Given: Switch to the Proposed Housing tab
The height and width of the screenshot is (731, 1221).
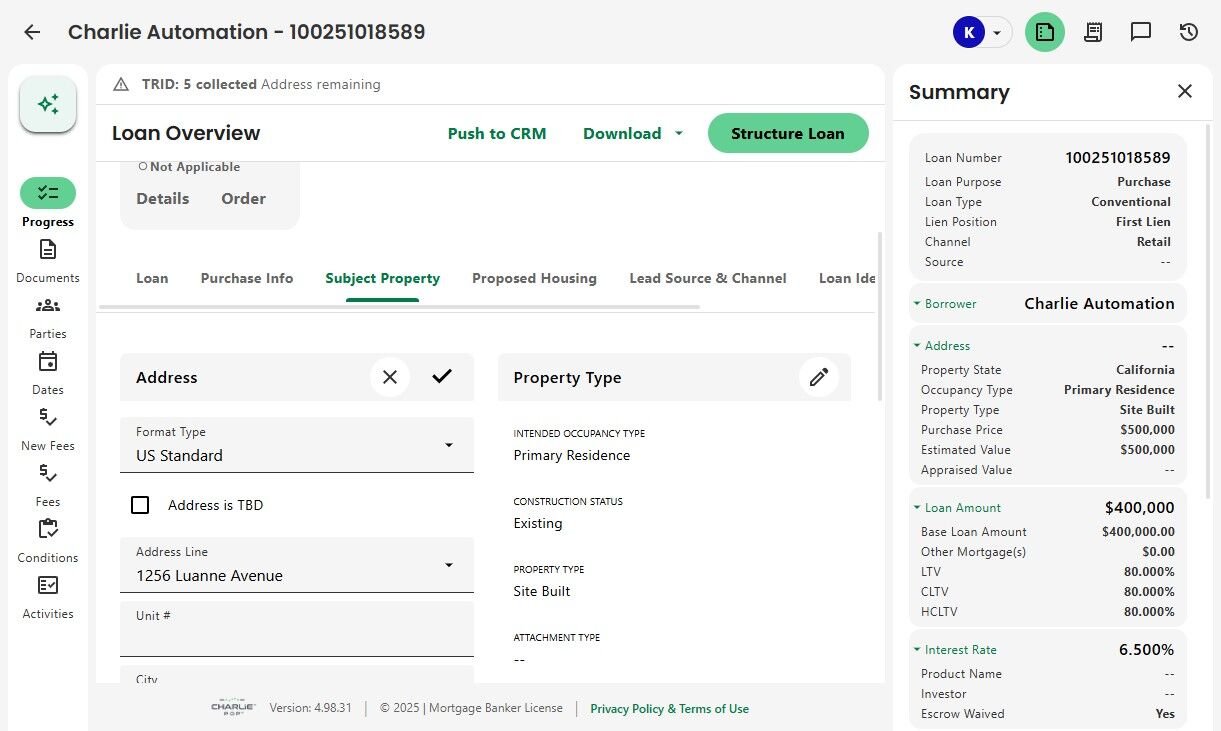Looking at the screenshot, I should (x=534, y=278).
